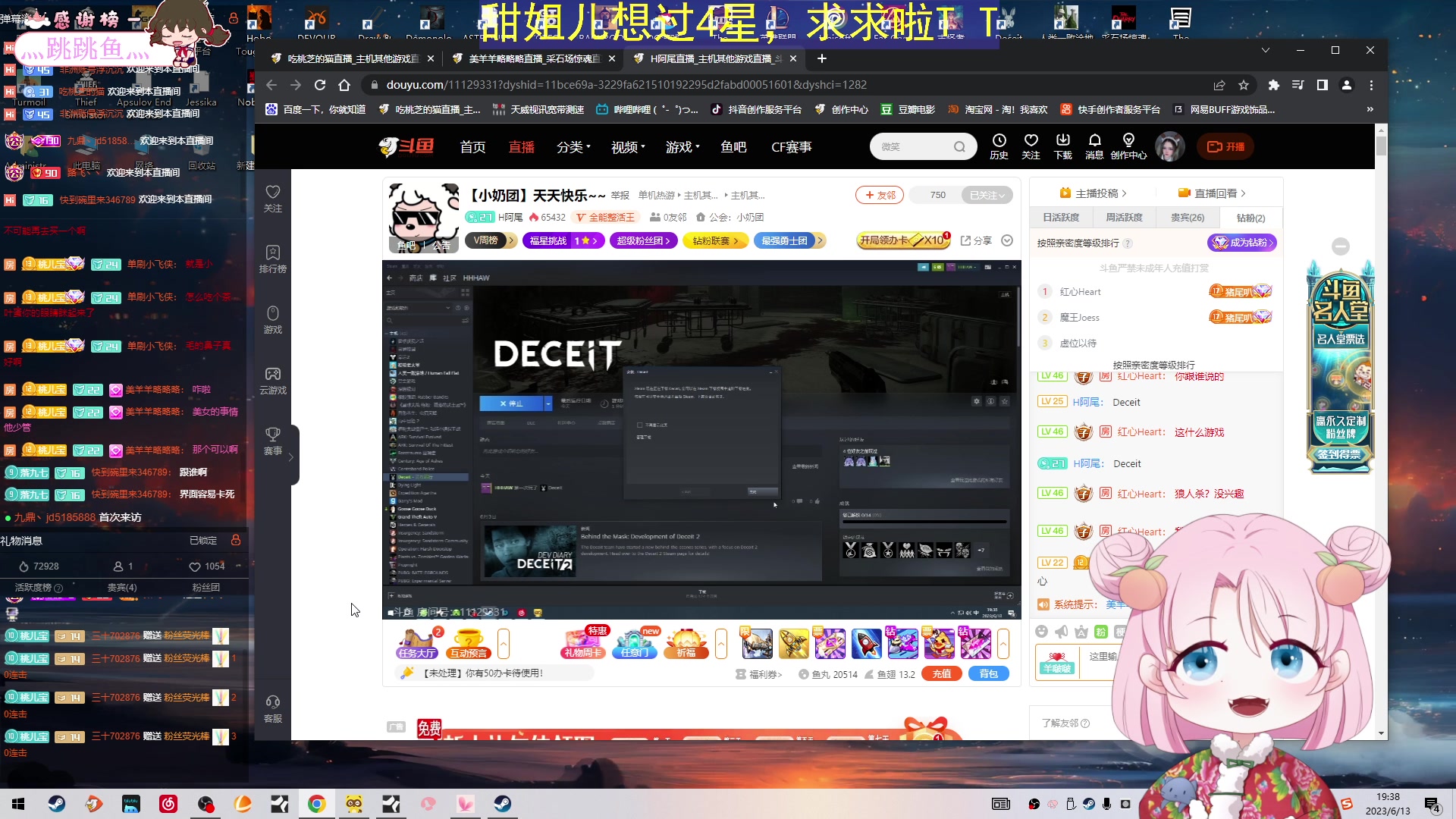Viewport: 1456px width, 819px height.
Task: Click the user avatar in Douyu header
Action: click(x=1169, y=146)
